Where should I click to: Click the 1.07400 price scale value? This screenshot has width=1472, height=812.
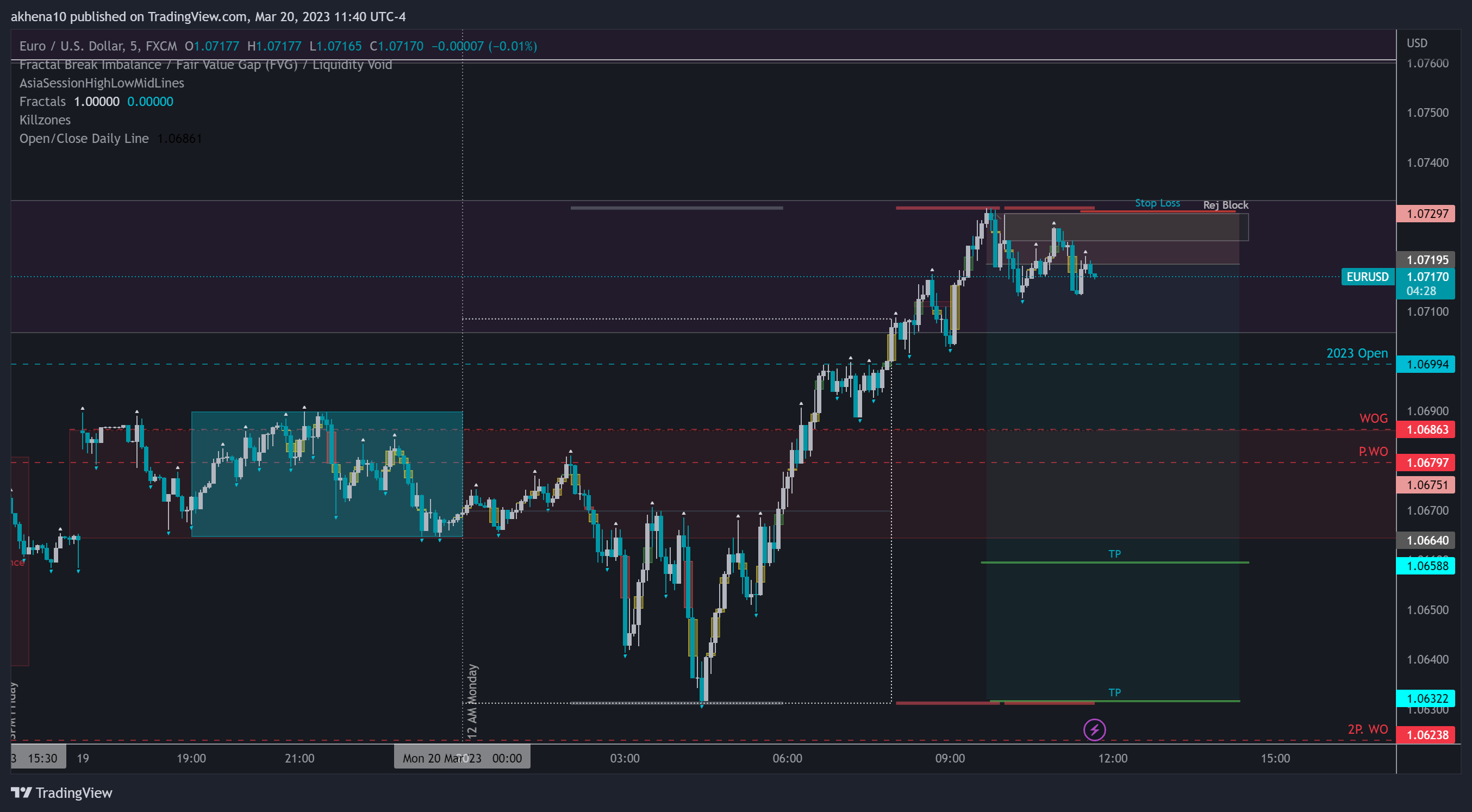1427,163
